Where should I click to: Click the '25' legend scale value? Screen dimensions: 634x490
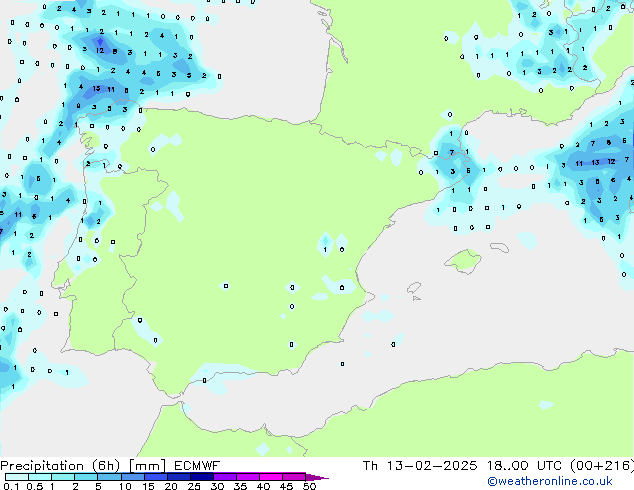[x=194, y=486]
